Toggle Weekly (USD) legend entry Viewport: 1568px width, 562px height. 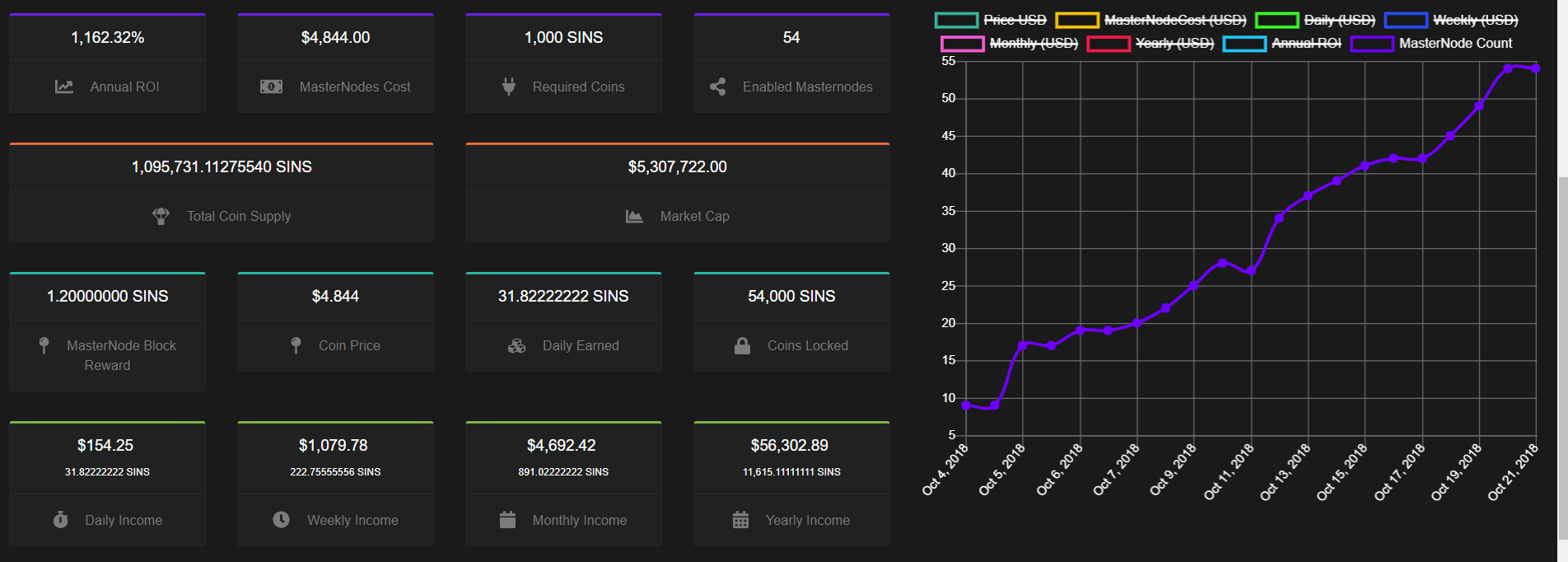coord(1452,20)
